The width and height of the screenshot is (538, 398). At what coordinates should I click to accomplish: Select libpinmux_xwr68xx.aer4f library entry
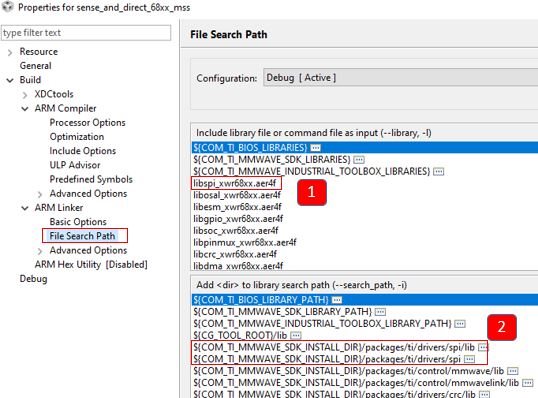point(245,242)
